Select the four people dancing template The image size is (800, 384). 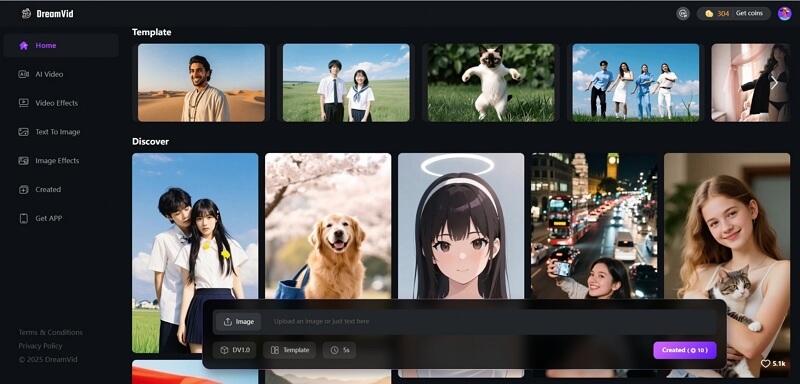[x=636, y=83]
